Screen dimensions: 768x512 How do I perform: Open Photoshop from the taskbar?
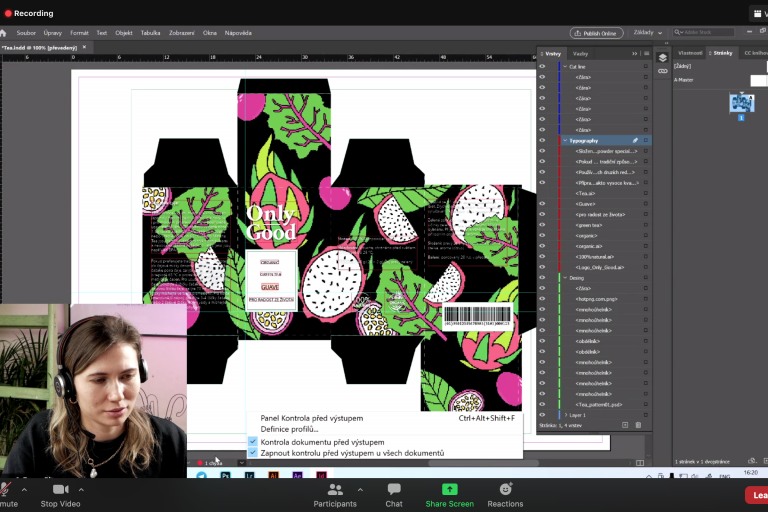point(226,477)
